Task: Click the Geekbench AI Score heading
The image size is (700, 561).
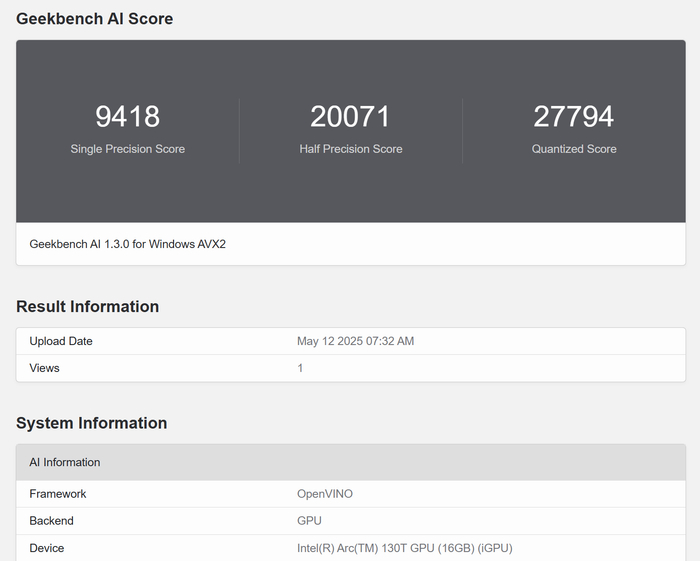Action: pos(94,19)
